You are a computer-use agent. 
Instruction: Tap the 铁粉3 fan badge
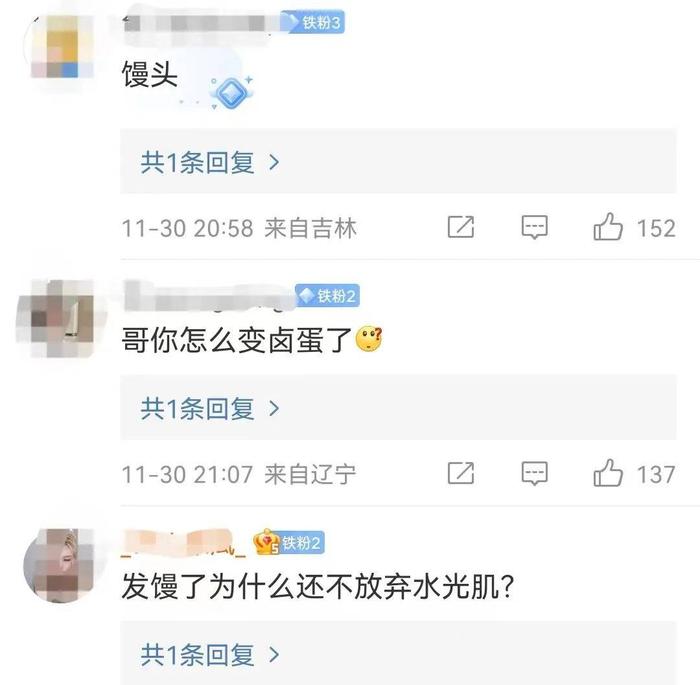(312, 22)
